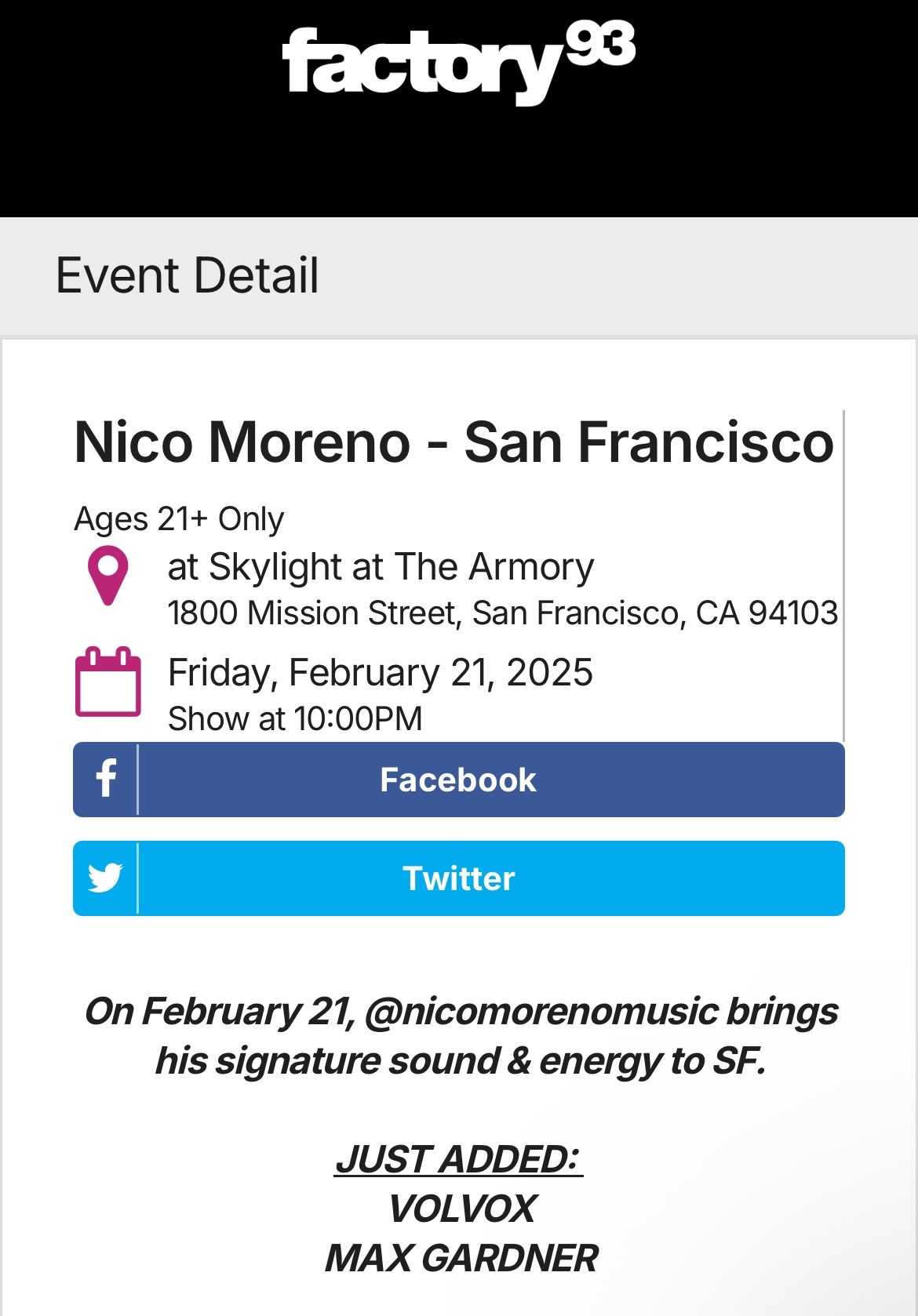The image size is (918, 1316).
Task: Tap the magenta location pin icon
Action: click(108, 576)
